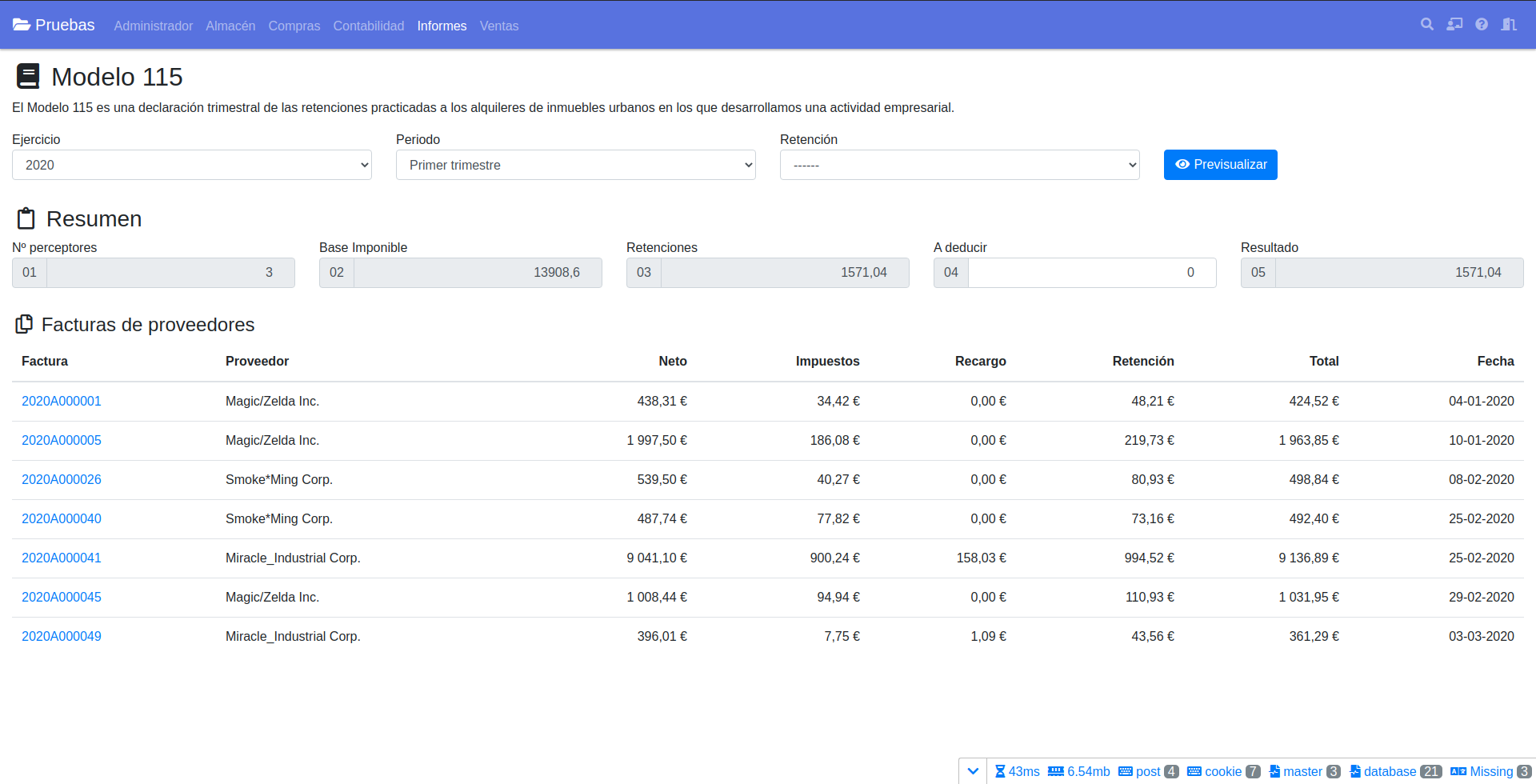This screenshot has width=1536, height=784.
Task: Open the cookie debug bar item
Action: coord(1223,771)
